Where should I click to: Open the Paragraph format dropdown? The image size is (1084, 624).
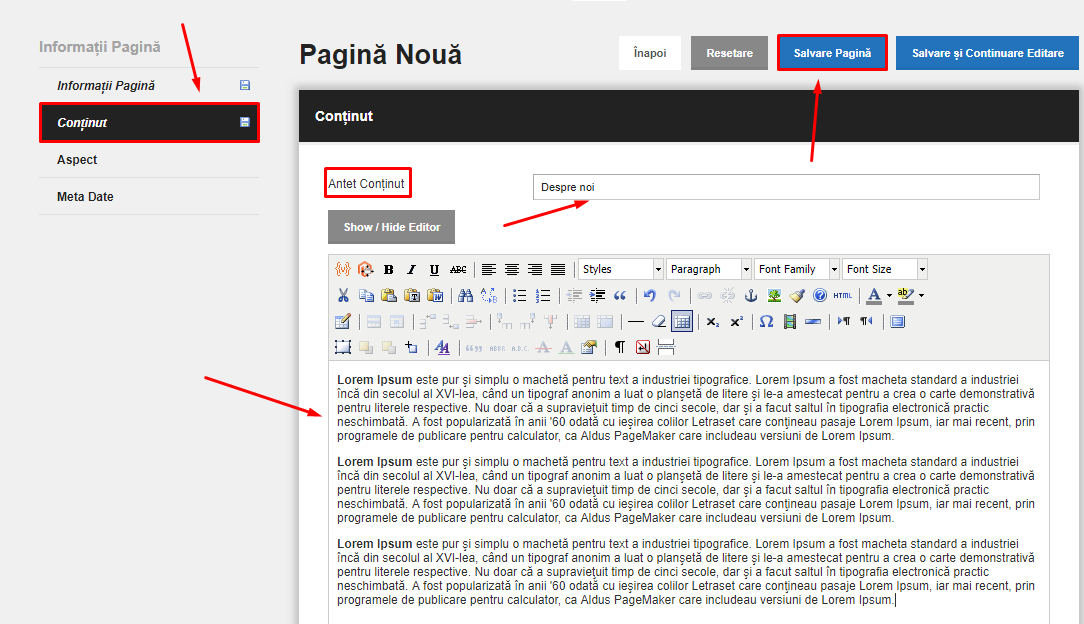click(709, 270)
